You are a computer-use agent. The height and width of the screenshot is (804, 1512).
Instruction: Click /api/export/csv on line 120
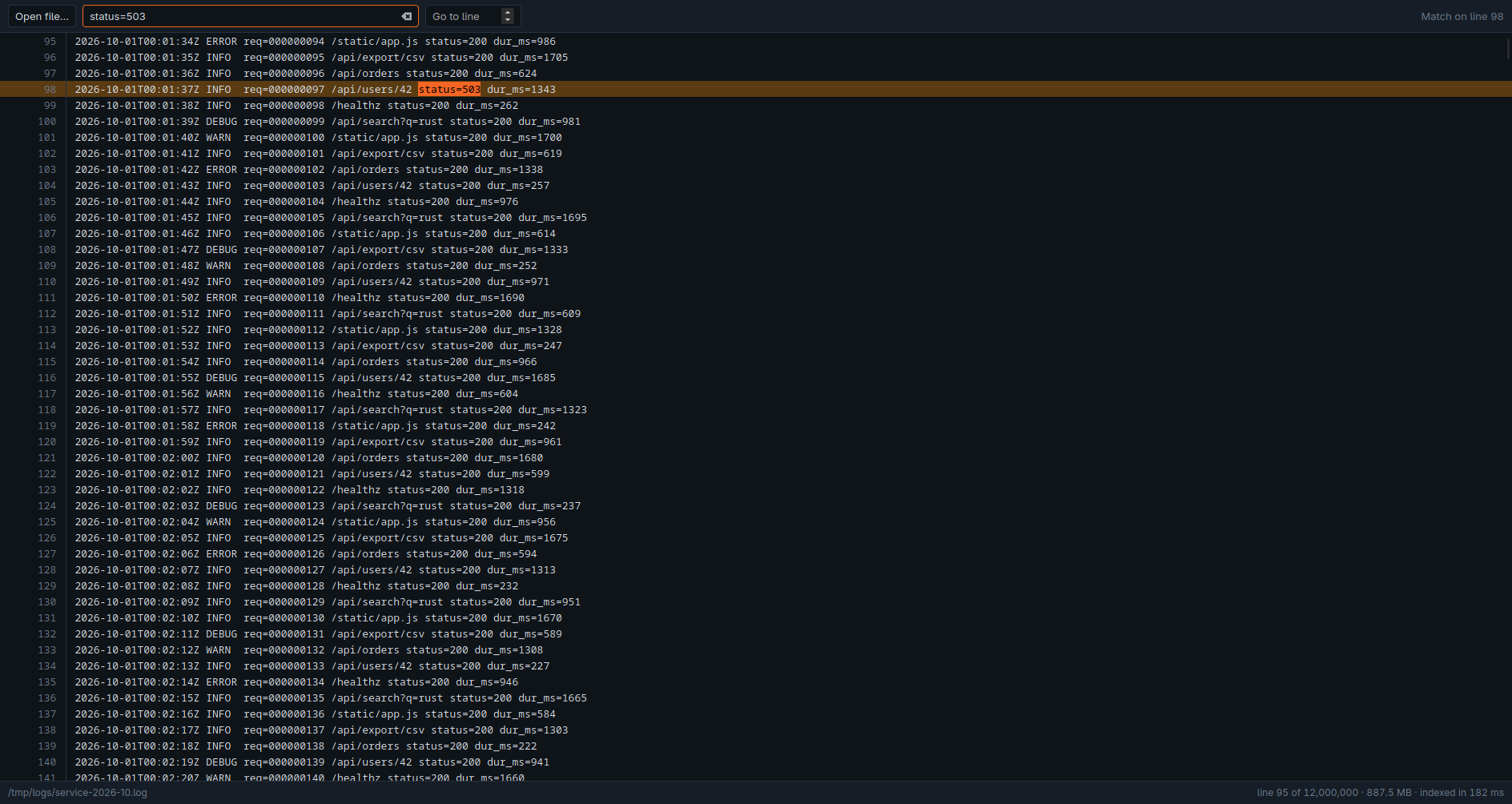(x=378, y=442)
